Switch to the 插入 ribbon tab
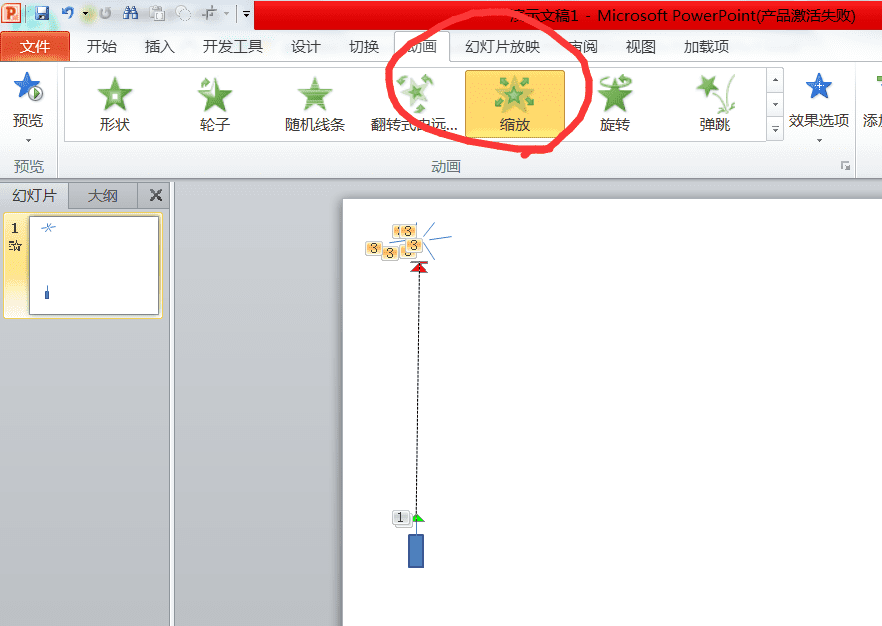This screenshot has width=882, height=626. point(160,47)
